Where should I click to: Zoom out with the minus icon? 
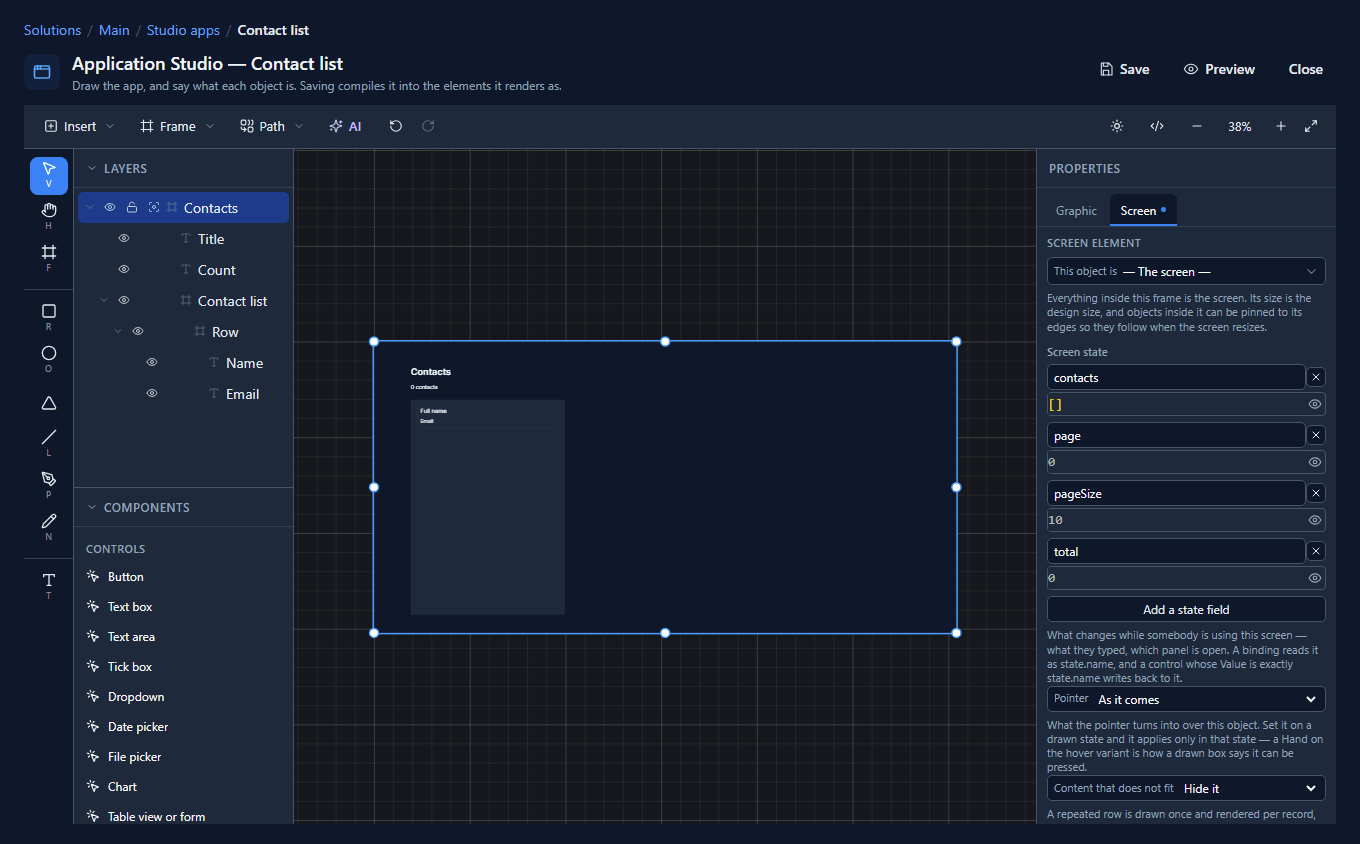click(x=1197, y=126)
